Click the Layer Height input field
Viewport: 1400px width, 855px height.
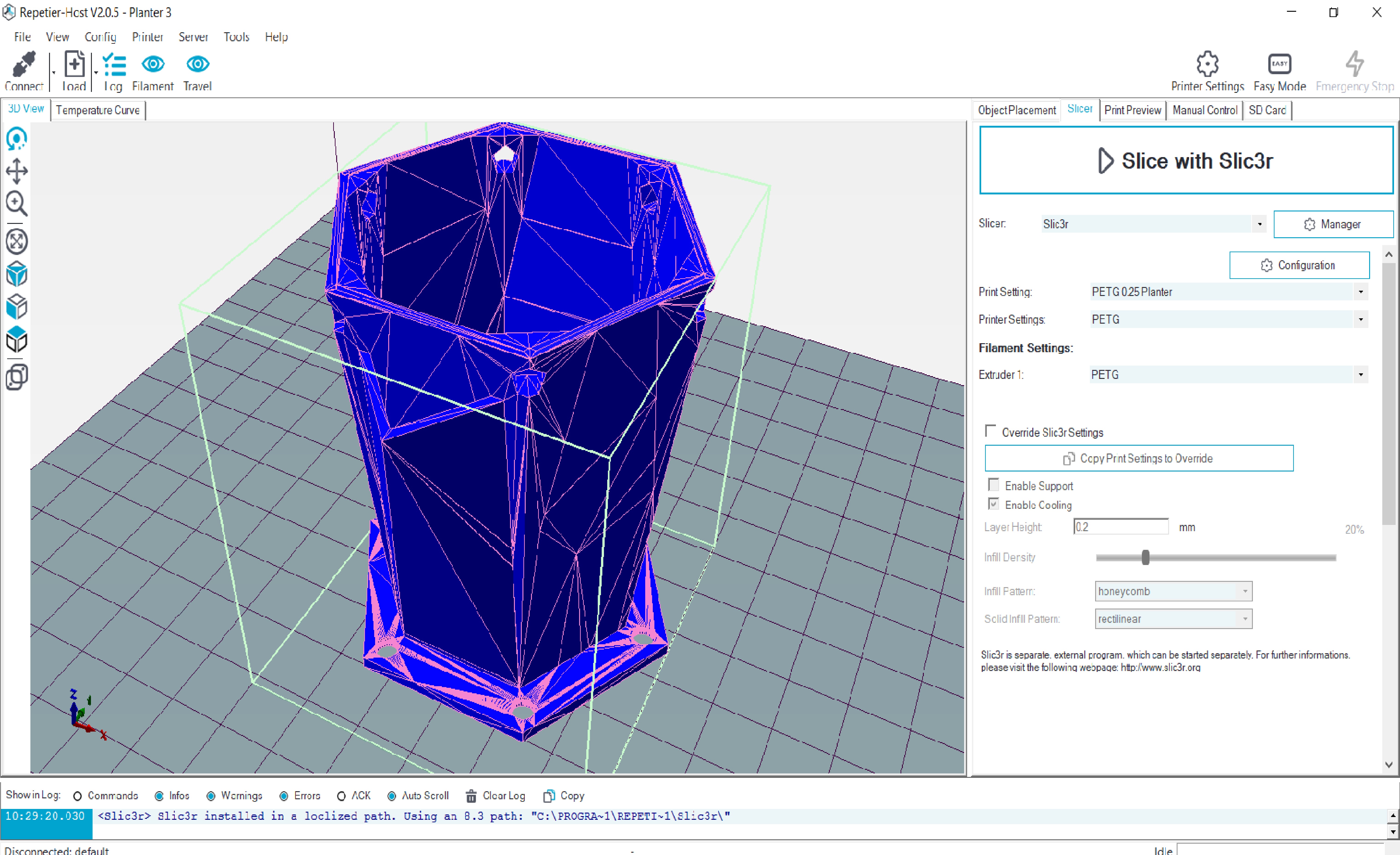click(1120, 527)
